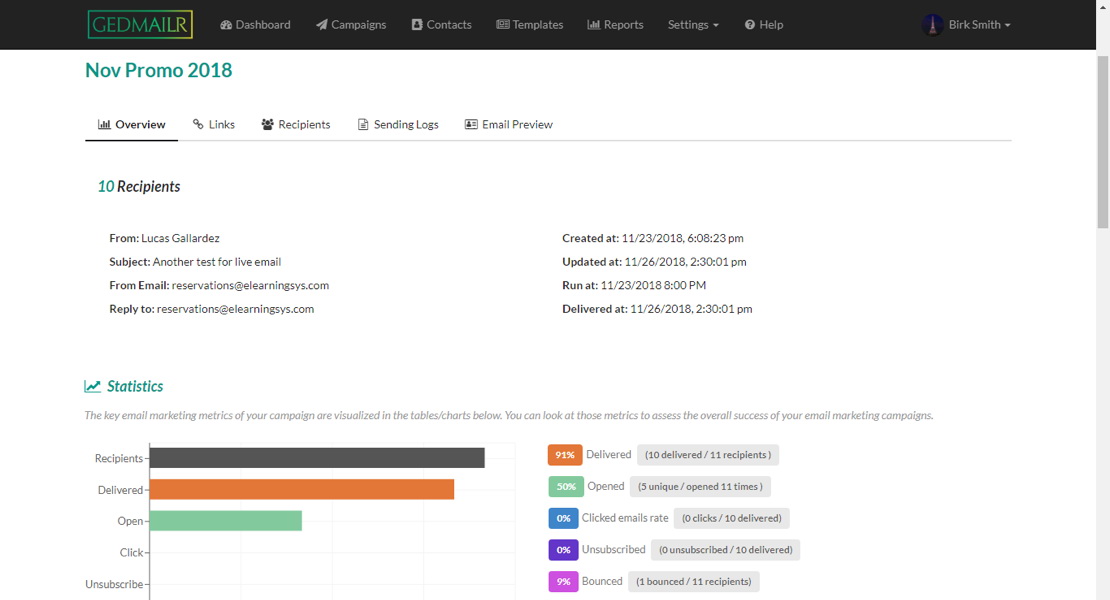Image resolution: width=1110 pixels, height=600 pixels.
Task: Click the Dashboard gauge icon
Action: (x=226, y=24)
